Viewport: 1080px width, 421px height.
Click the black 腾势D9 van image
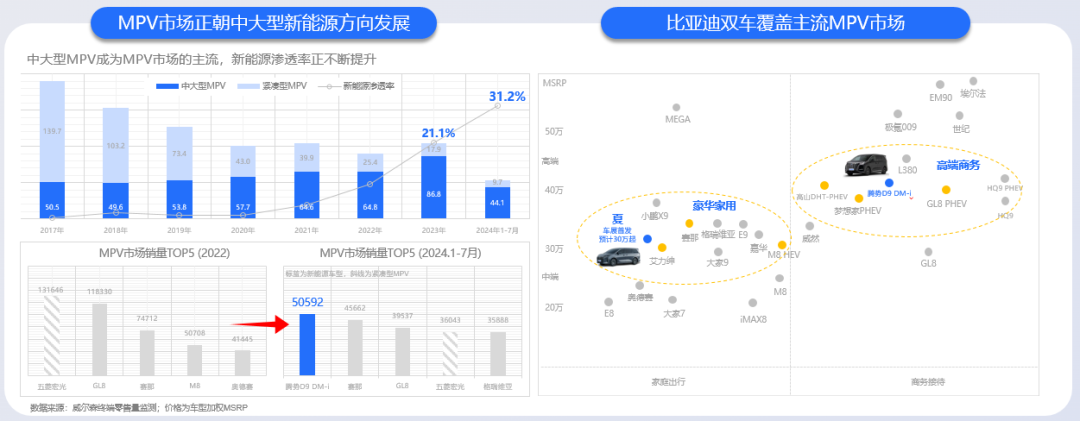pyautogui.click(x=868, y=165)
